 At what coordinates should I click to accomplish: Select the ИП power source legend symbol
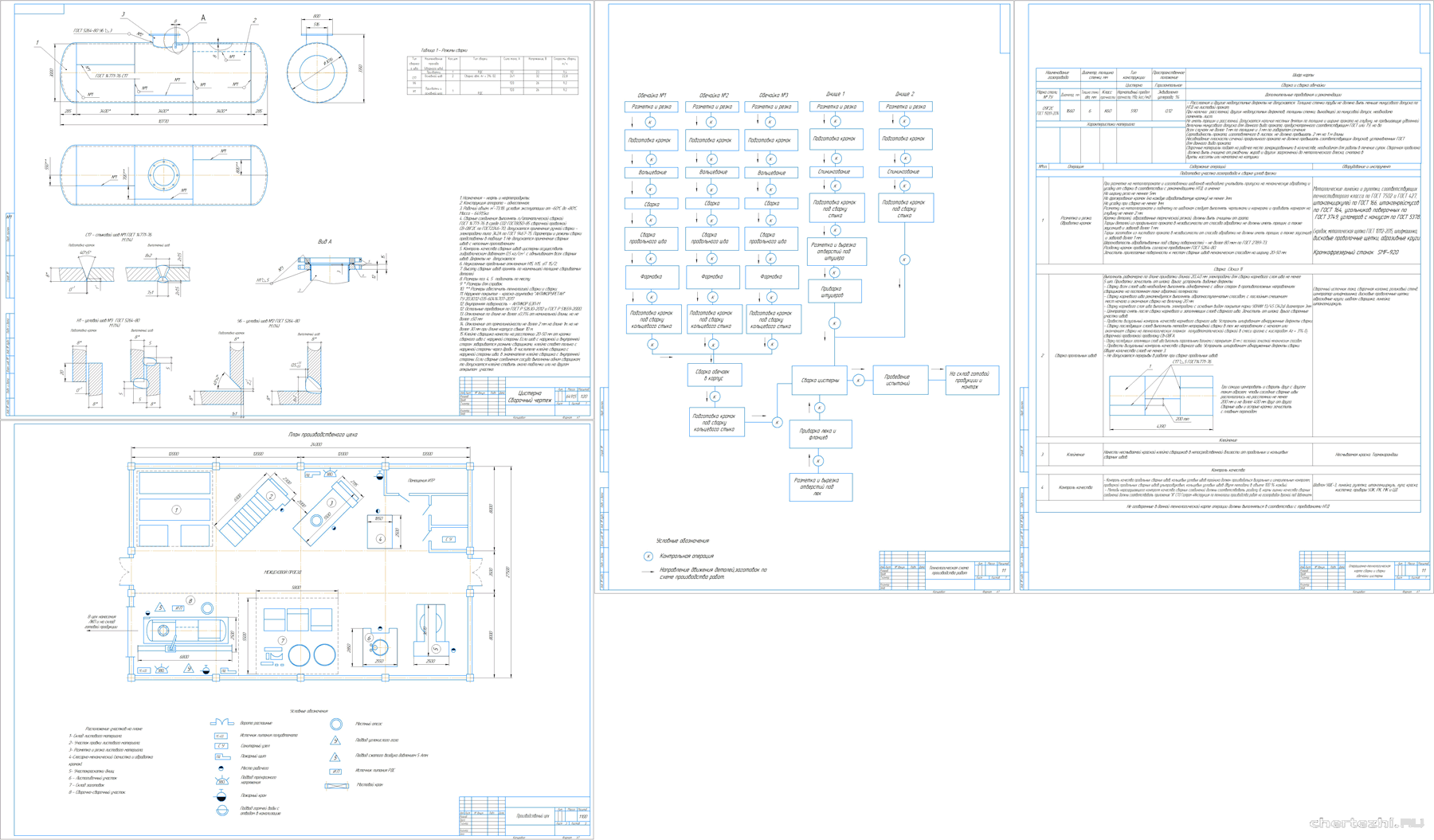(x=336, y=771)
